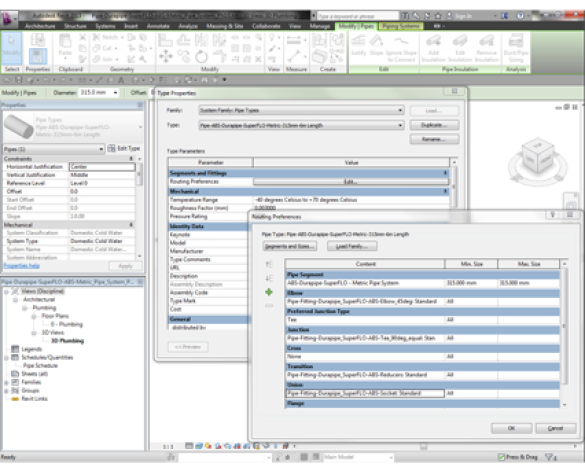Screen dimensions: 585x471
Task: Click the Move Row Up arrow icon
Action: tap(269, 264)
